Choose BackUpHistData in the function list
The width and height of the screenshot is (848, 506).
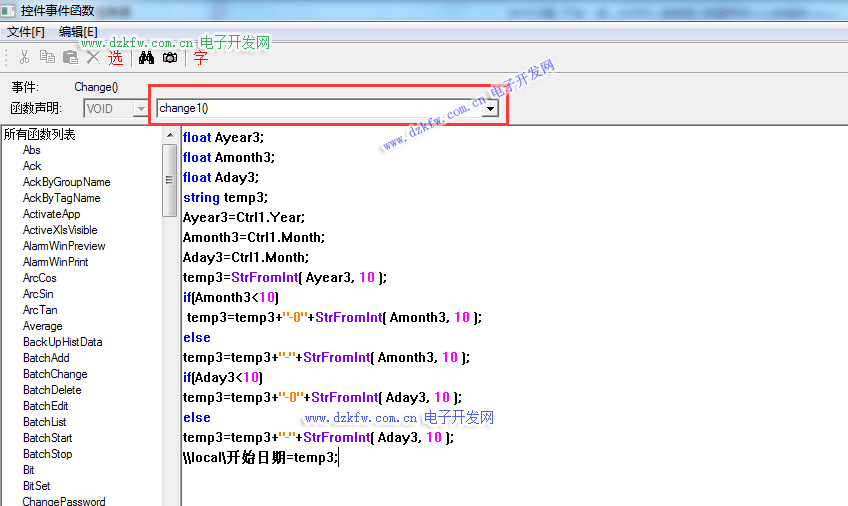[x=62, y=342]
